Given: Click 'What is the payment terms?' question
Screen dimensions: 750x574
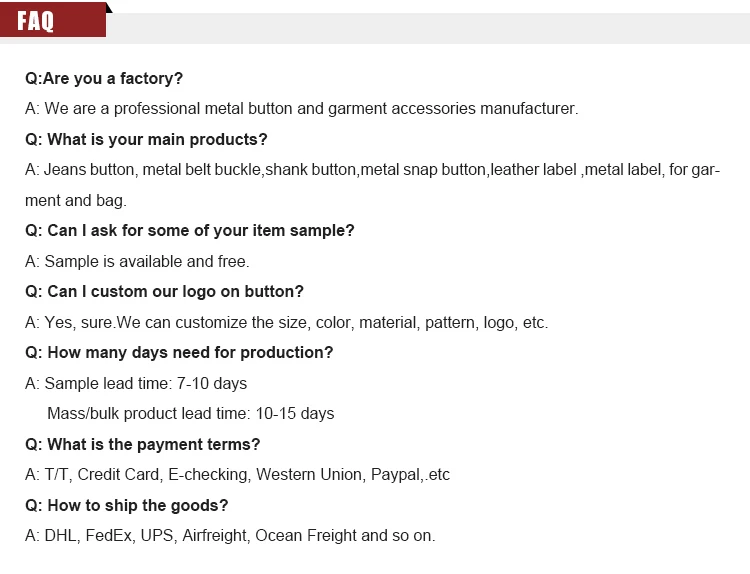Looking at the screenshot, I should [142, 444].
